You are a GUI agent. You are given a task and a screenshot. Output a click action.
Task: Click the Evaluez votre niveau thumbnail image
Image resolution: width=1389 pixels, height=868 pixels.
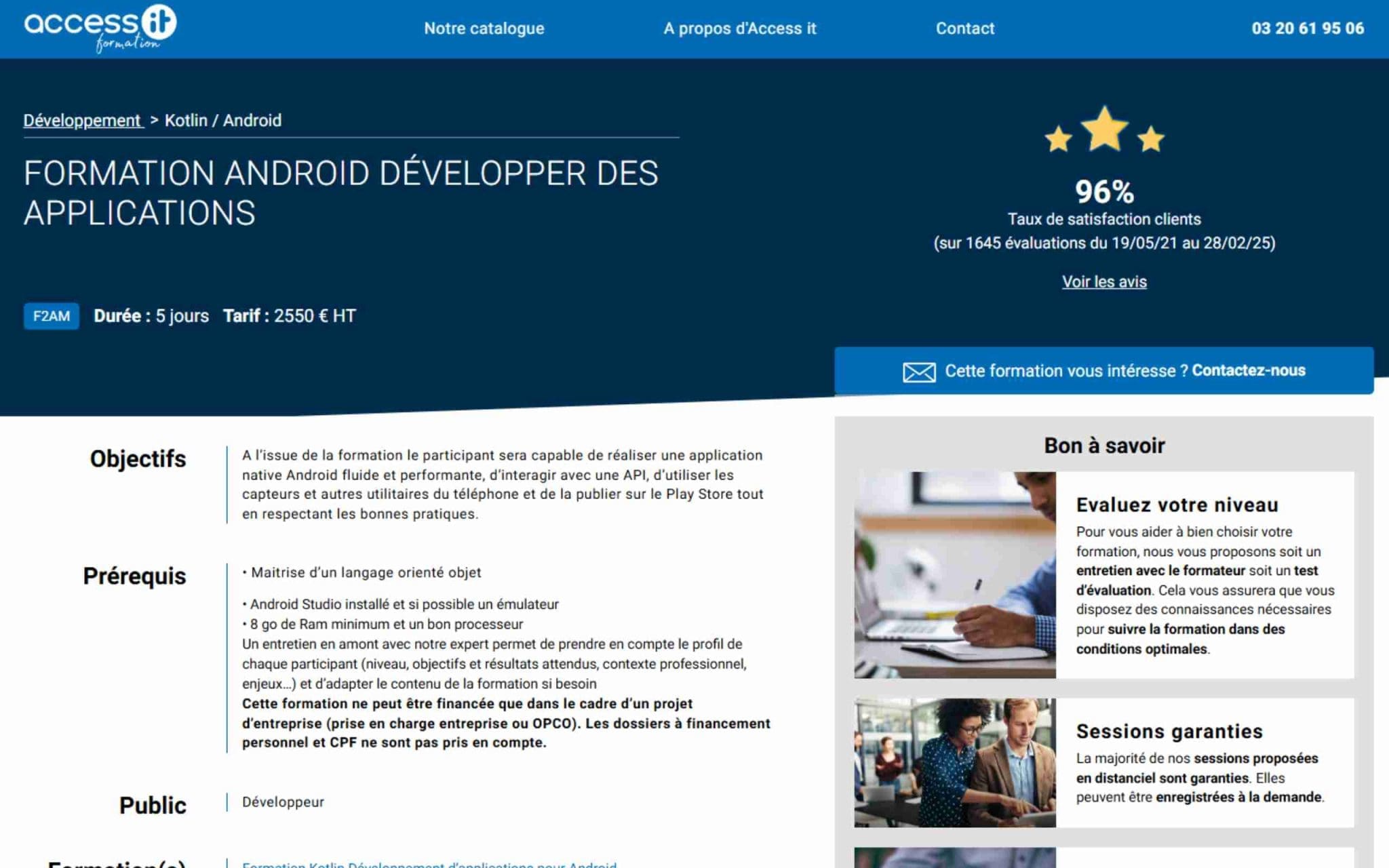955,575
